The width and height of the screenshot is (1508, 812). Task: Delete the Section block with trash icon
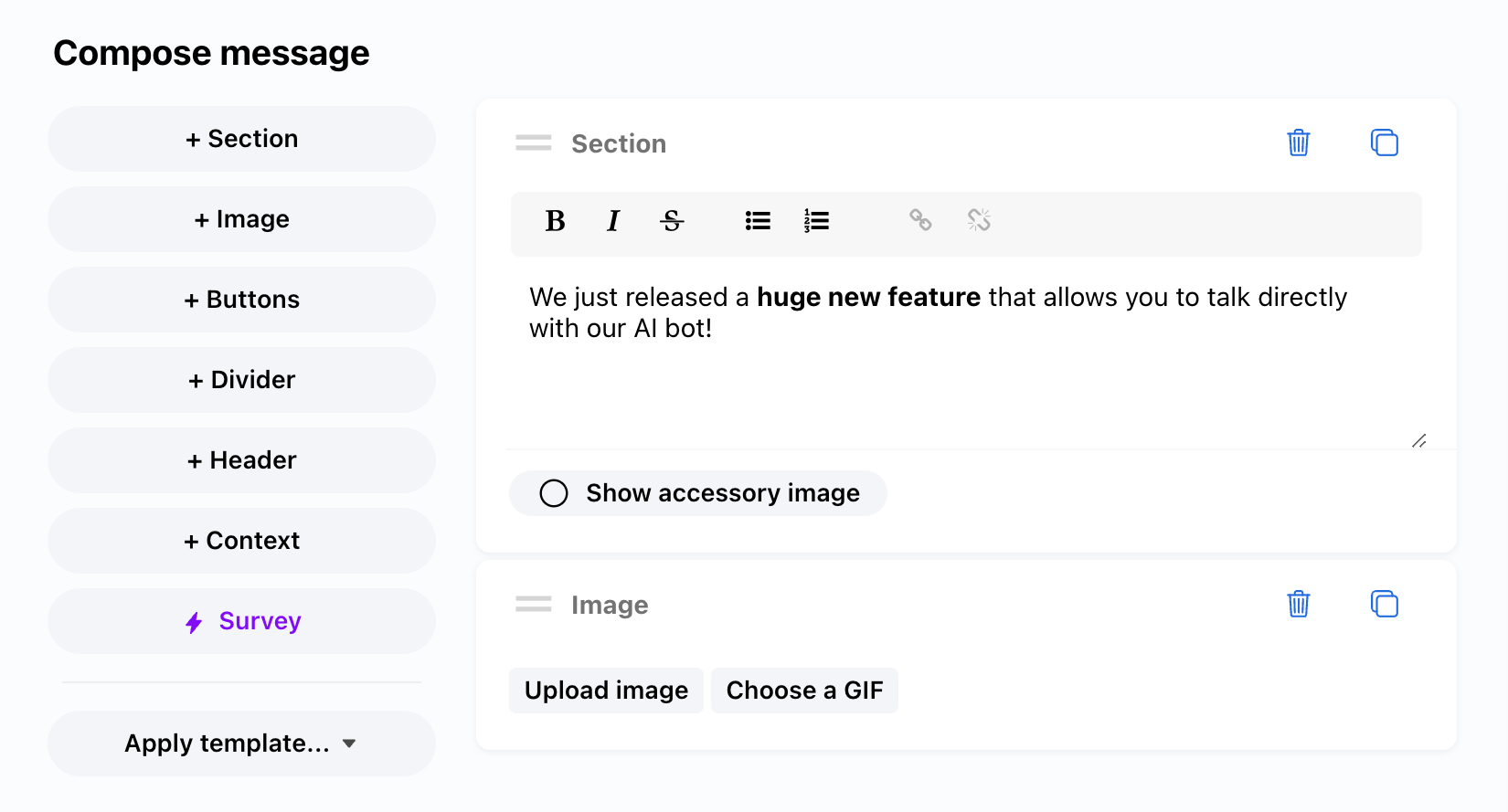[x=1299, y=143]
